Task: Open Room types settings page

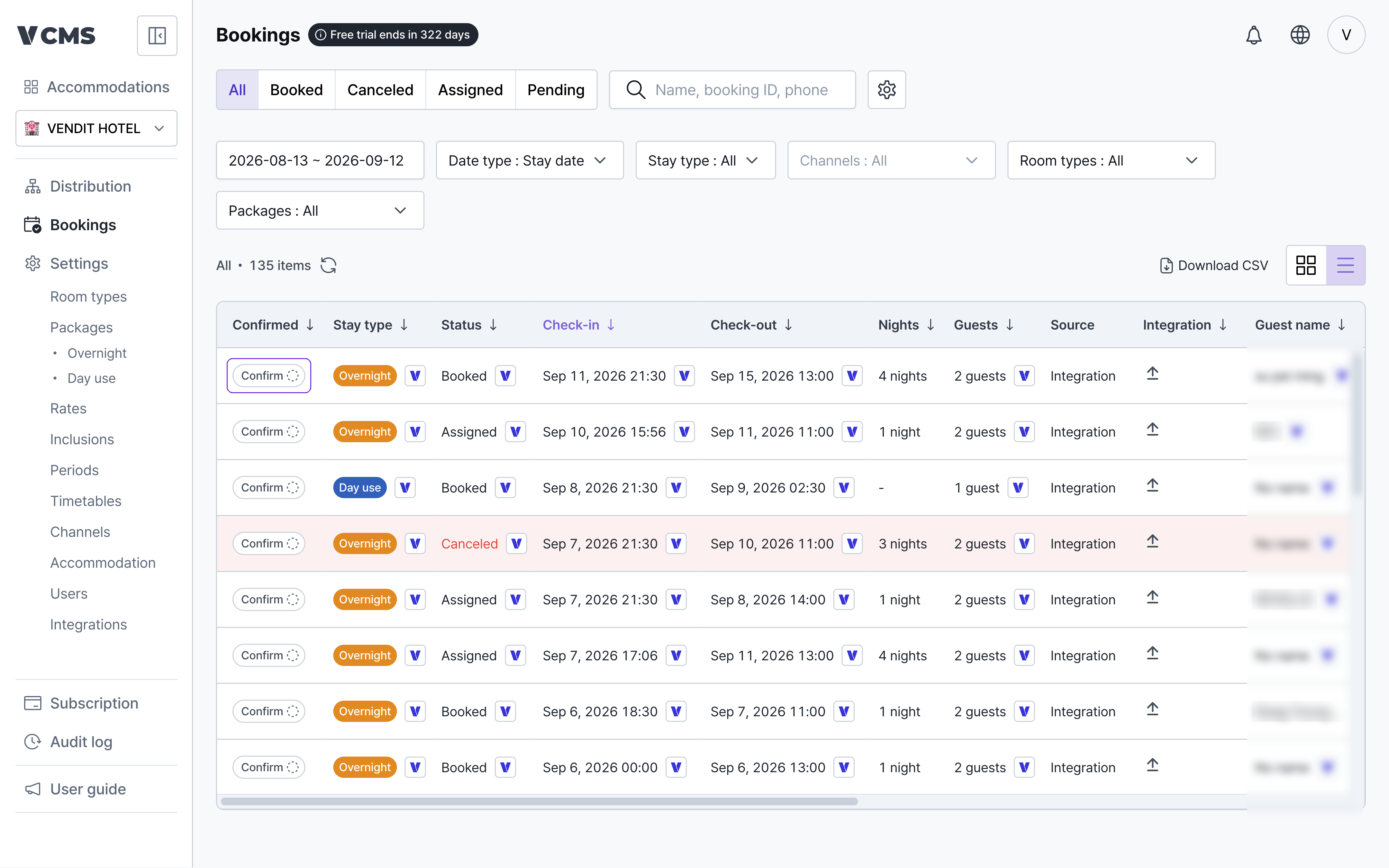Action: point(88,296)
